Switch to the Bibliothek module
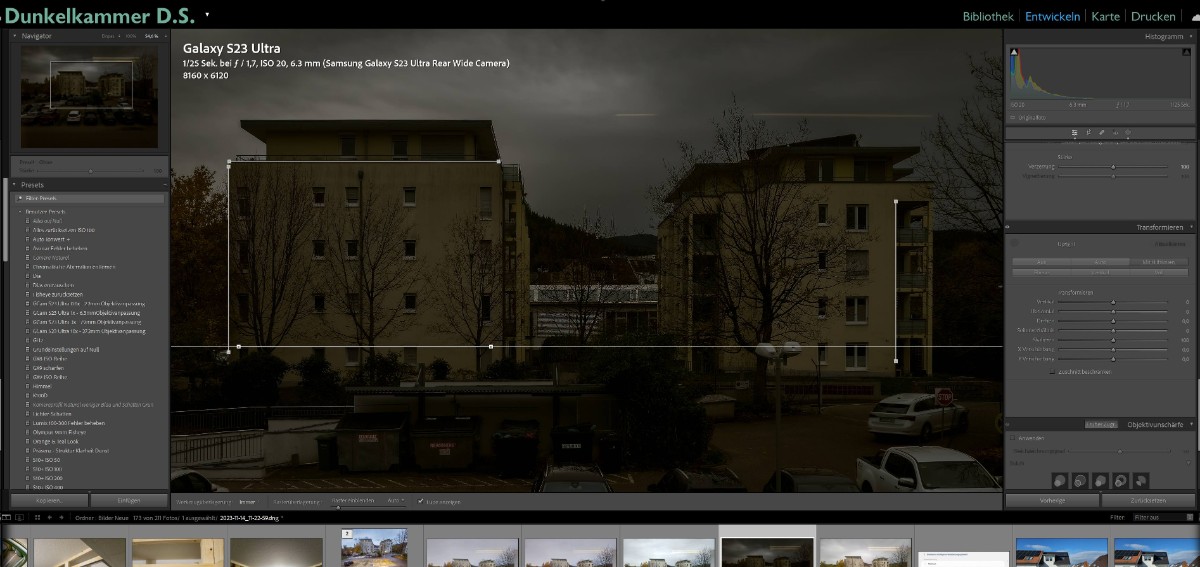This screenshot has height=567, width=1200. [988, 16]
